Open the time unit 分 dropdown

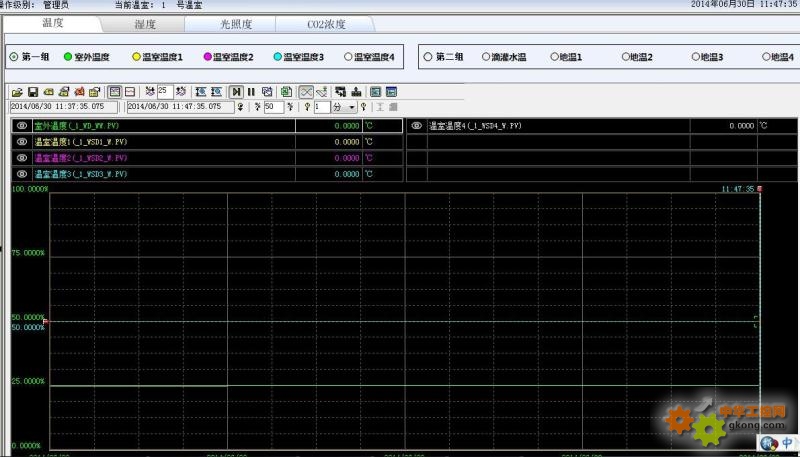pos(351,107)
